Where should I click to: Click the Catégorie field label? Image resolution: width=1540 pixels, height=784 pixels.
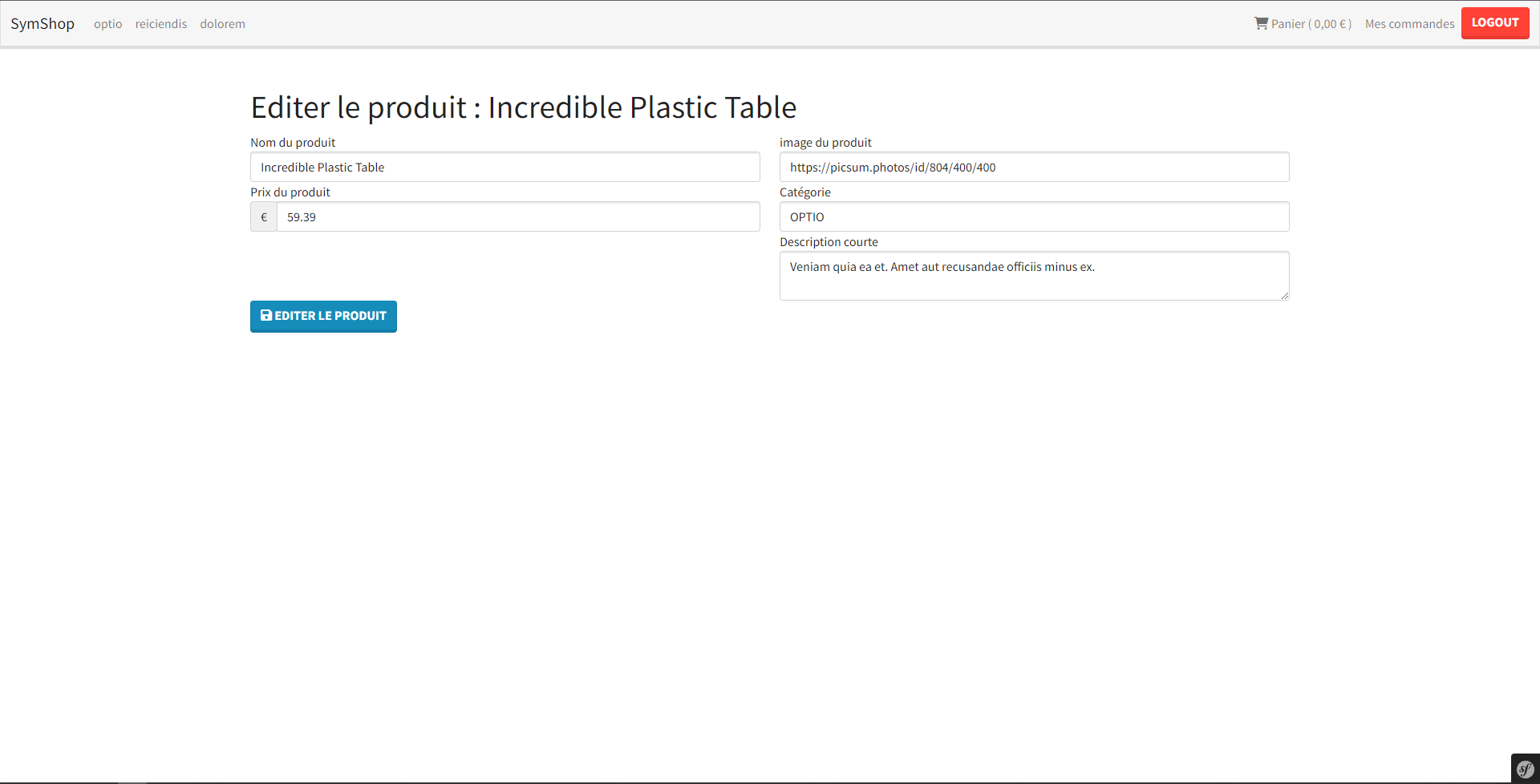coord(804,192)
